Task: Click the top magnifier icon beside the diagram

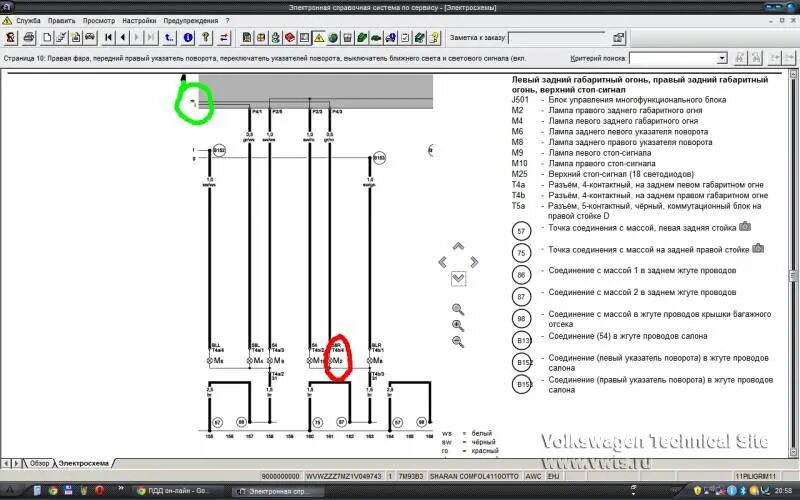Action: (x=458, y=309)
